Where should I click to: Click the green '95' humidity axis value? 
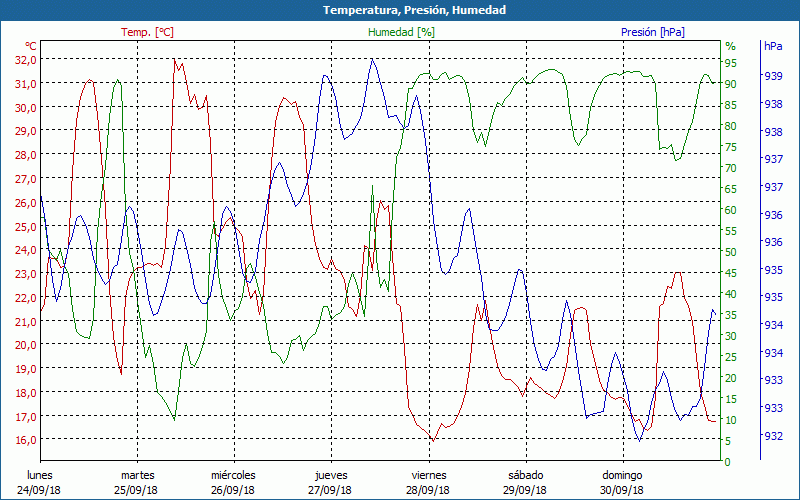731,63
